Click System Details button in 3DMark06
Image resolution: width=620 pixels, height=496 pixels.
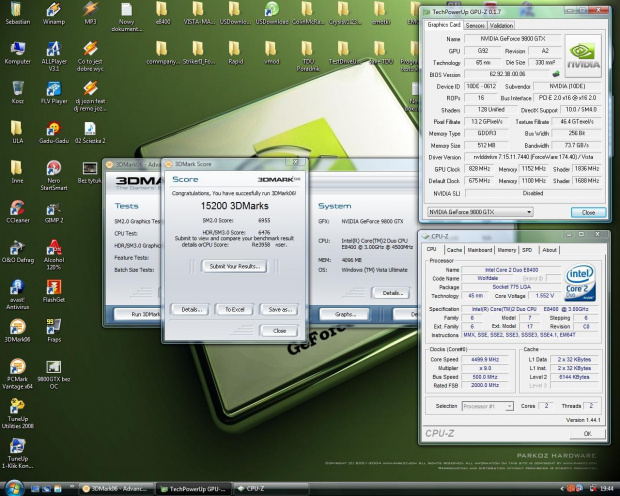point(391,293)
